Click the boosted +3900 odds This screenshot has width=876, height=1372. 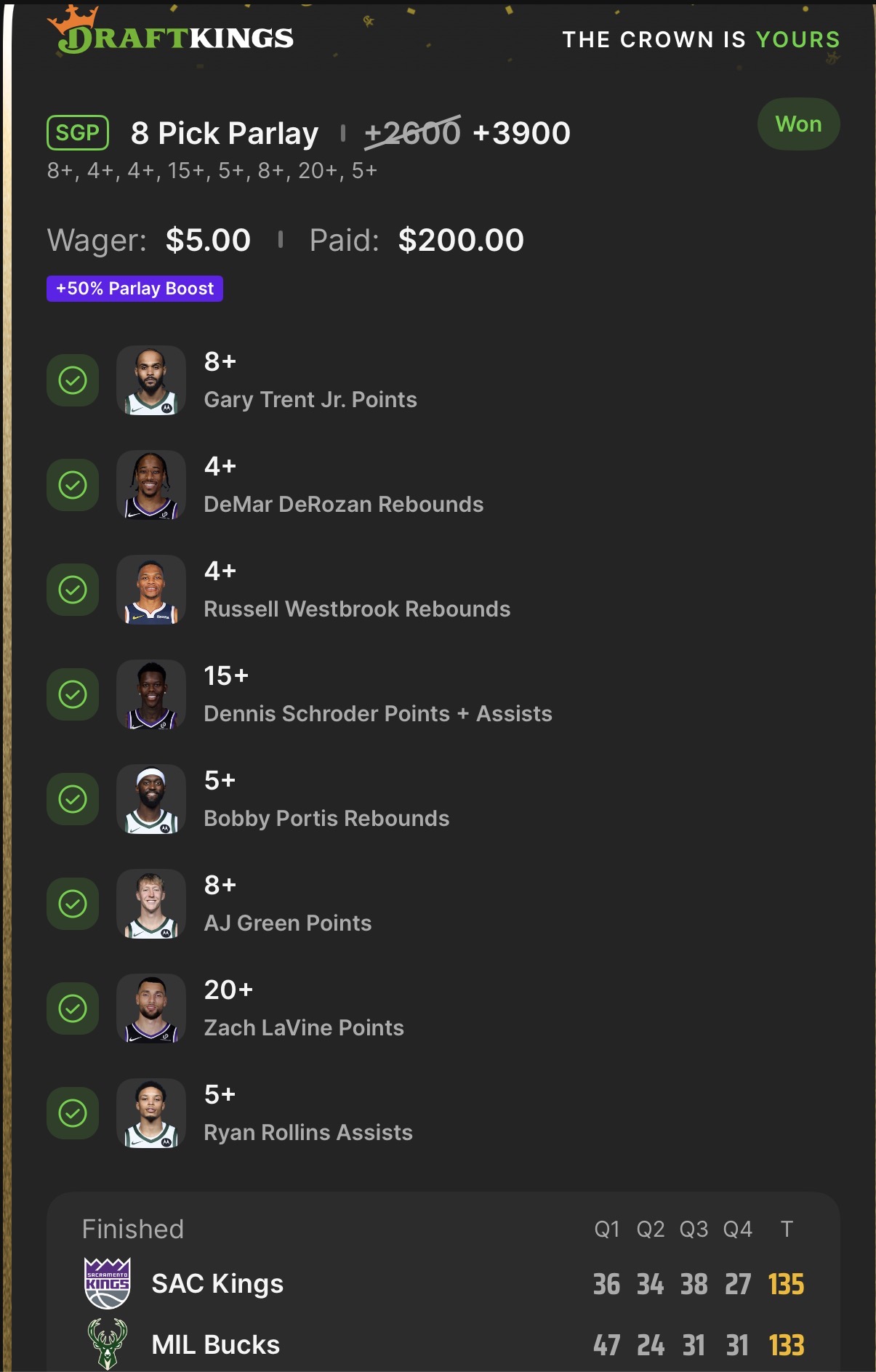pos(521,133)
